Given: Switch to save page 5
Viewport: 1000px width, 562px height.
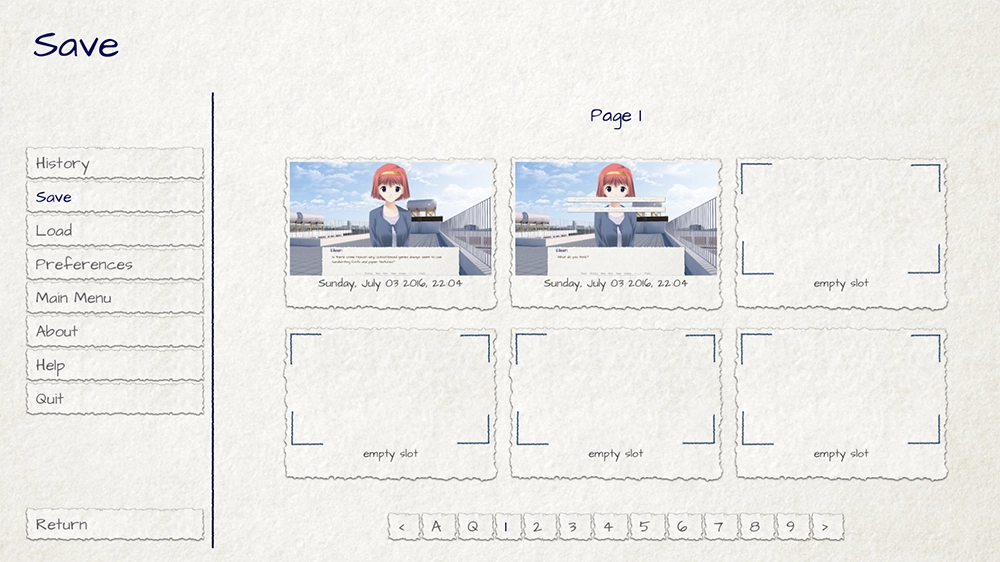Looking at the screenshot, I should 646,526.
